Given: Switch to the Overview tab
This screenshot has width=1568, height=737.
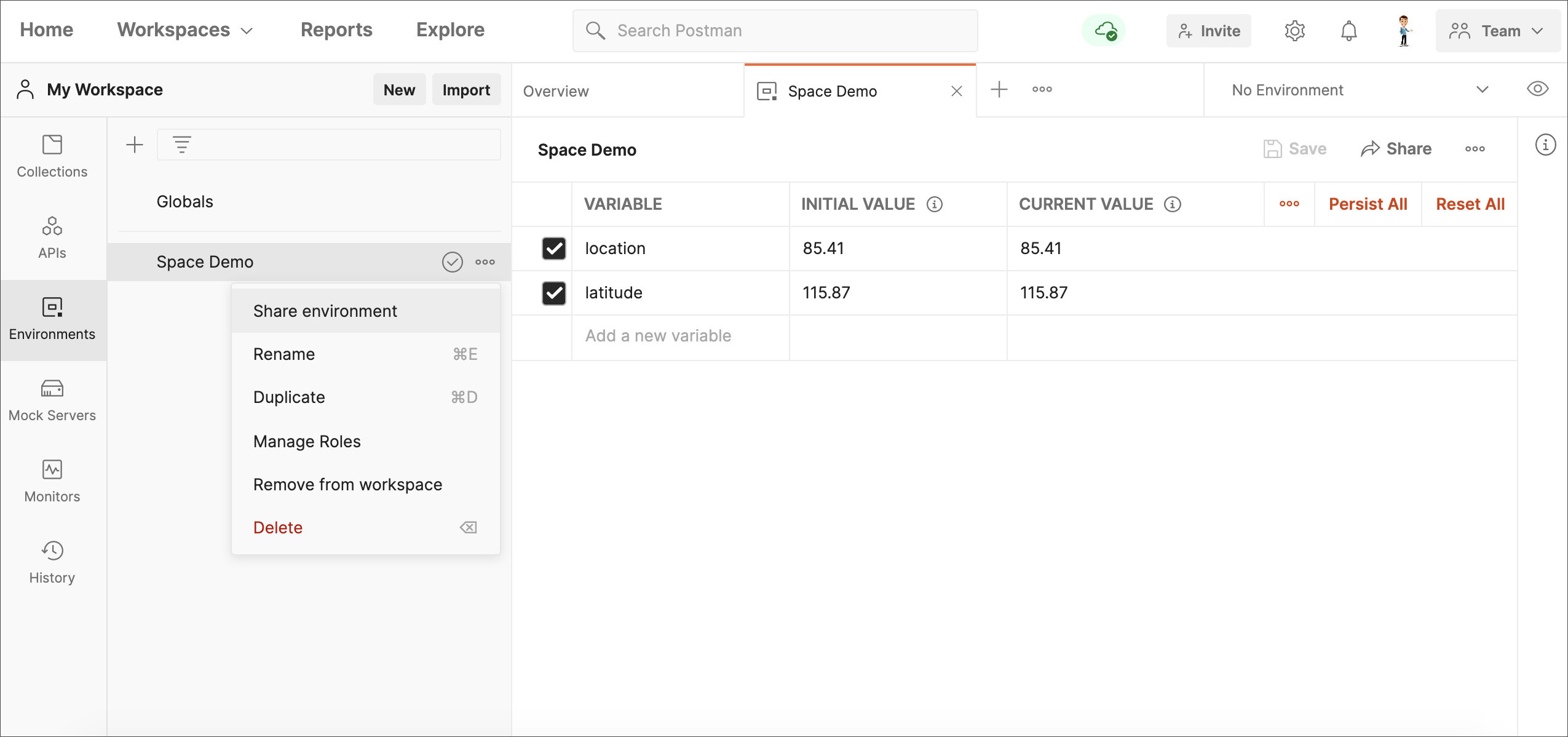Looking at the screenshot, I should coord(628,91).
